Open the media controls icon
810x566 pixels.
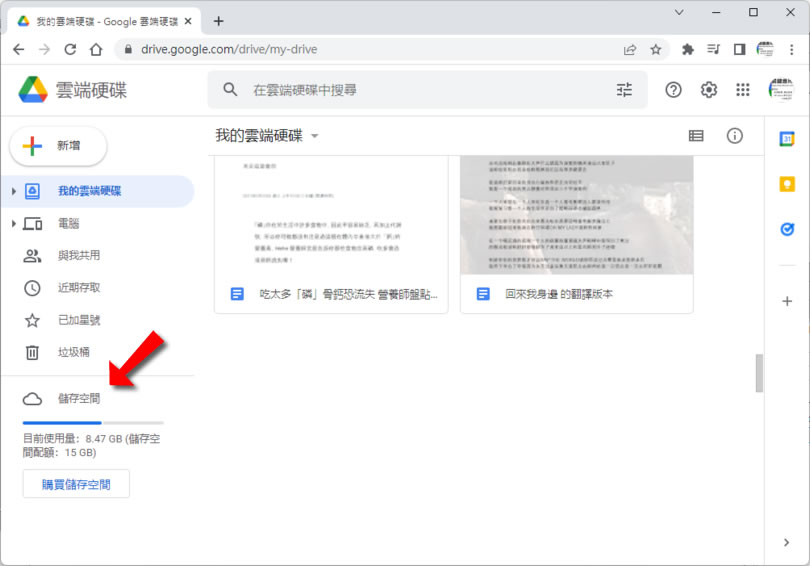(x=713, y=50)
